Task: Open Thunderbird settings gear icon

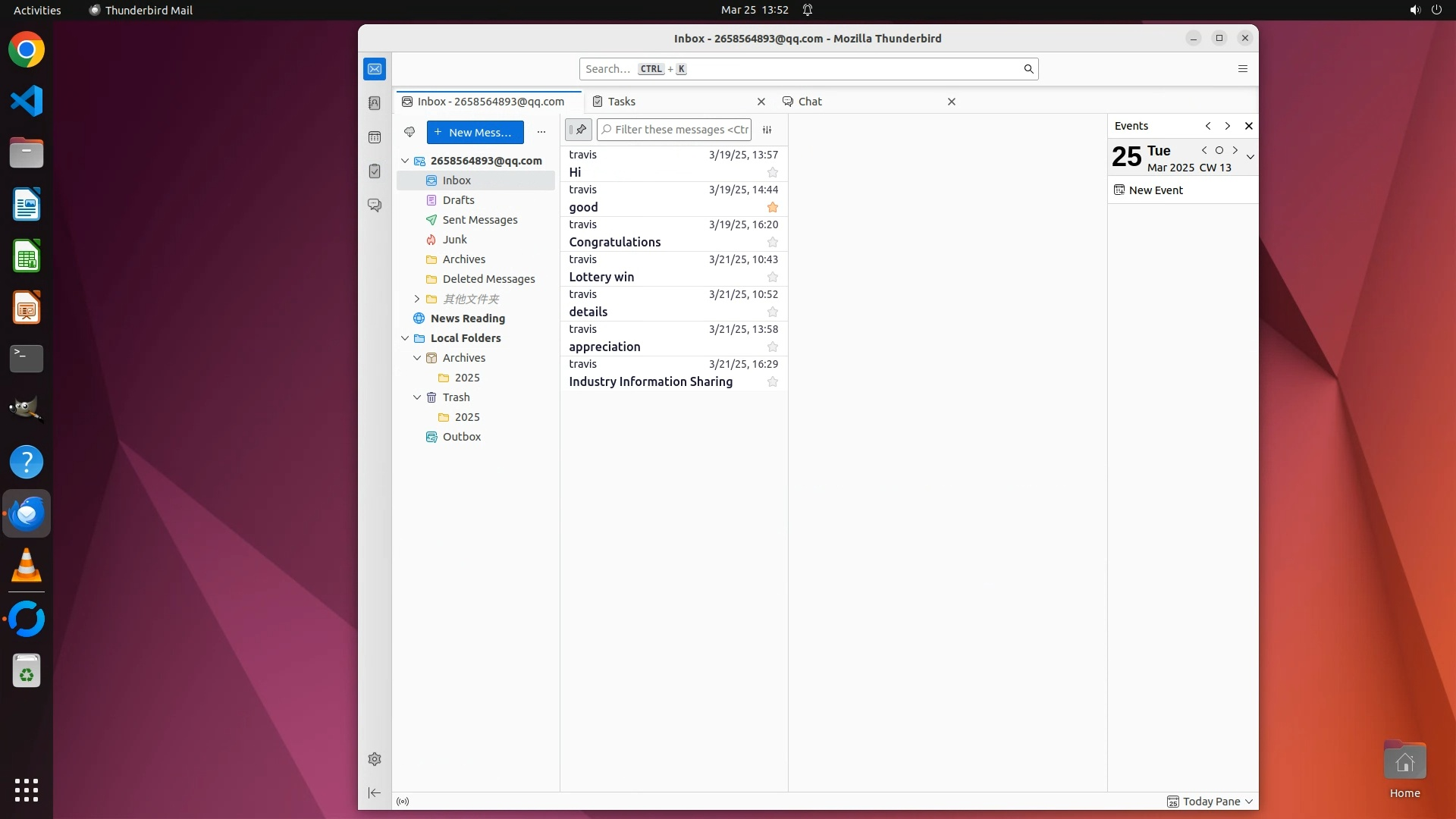Action: pyautogui.click(x=375, y=759)
